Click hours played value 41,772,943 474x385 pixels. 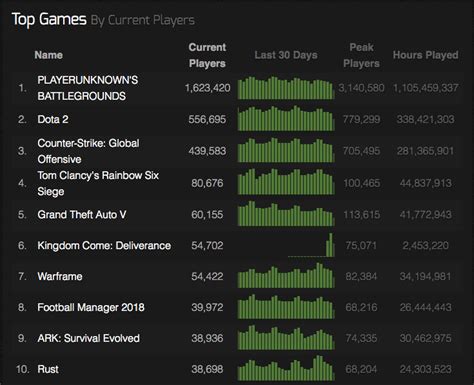pyautogui.click(x=426, y=215)
